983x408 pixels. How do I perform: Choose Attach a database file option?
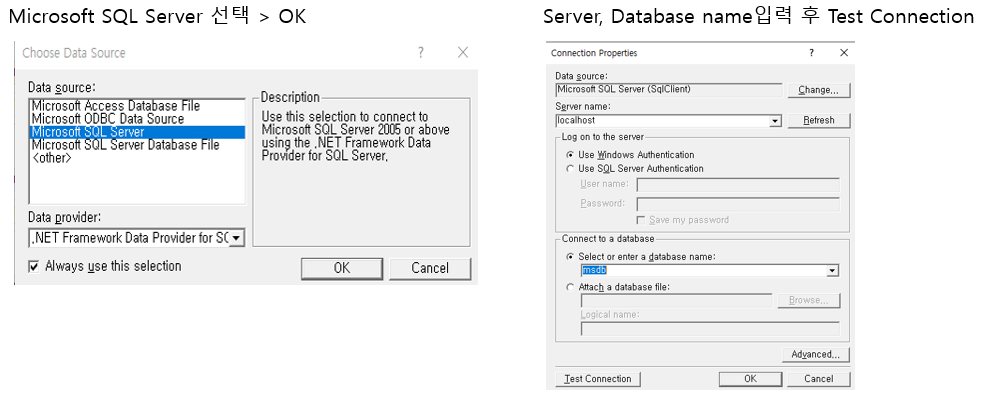(x=570, y=287)
